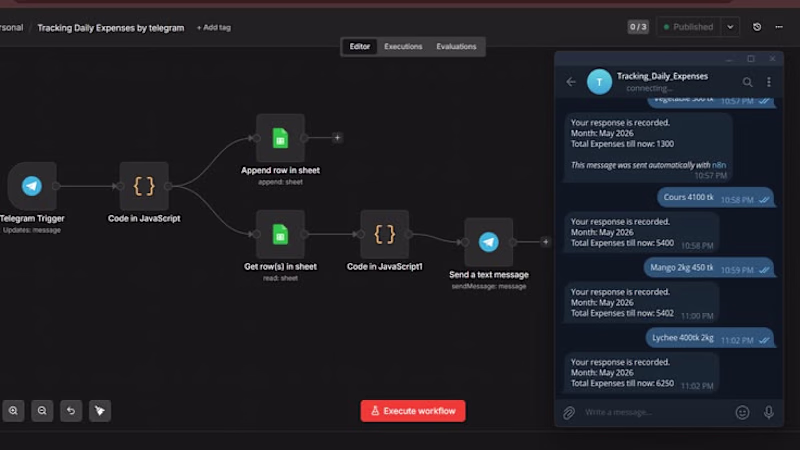Click the 0/3 counter badge
Image resolution: width=800 pixels, height=450 pixels.
coord(638,27)
